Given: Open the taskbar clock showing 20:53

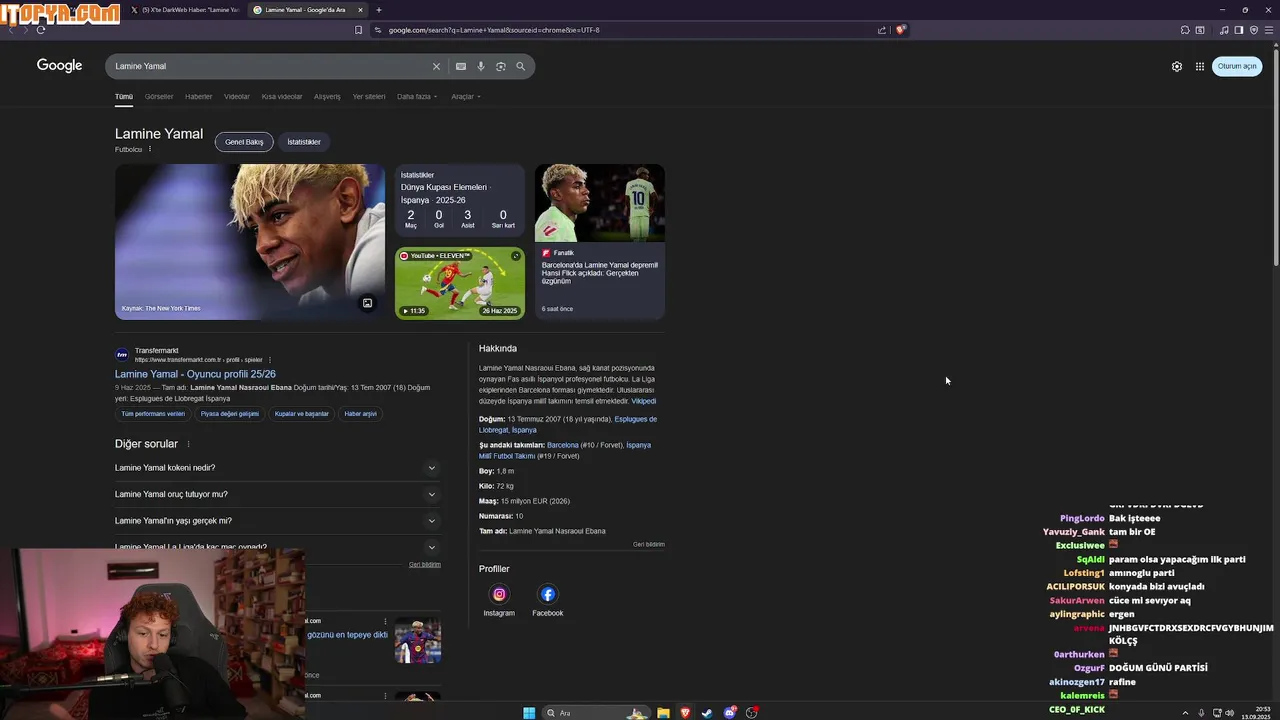Looking at the screenshot, I should click(x=1256, y=713).
